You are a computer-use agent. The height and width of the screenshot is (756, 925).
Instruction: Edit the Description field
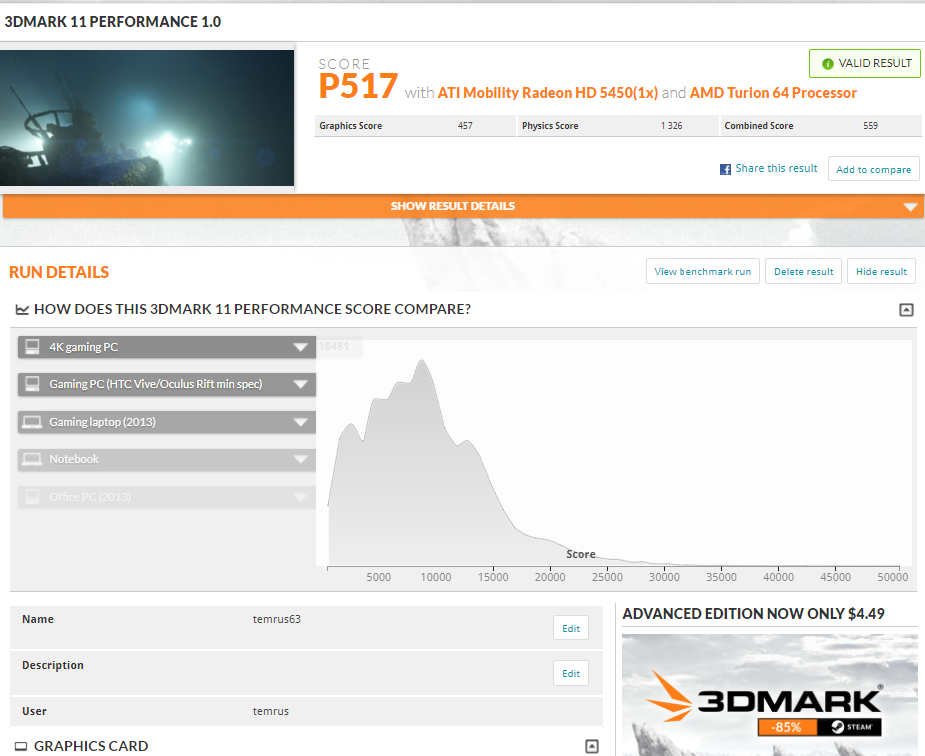[x=570, y=673]
